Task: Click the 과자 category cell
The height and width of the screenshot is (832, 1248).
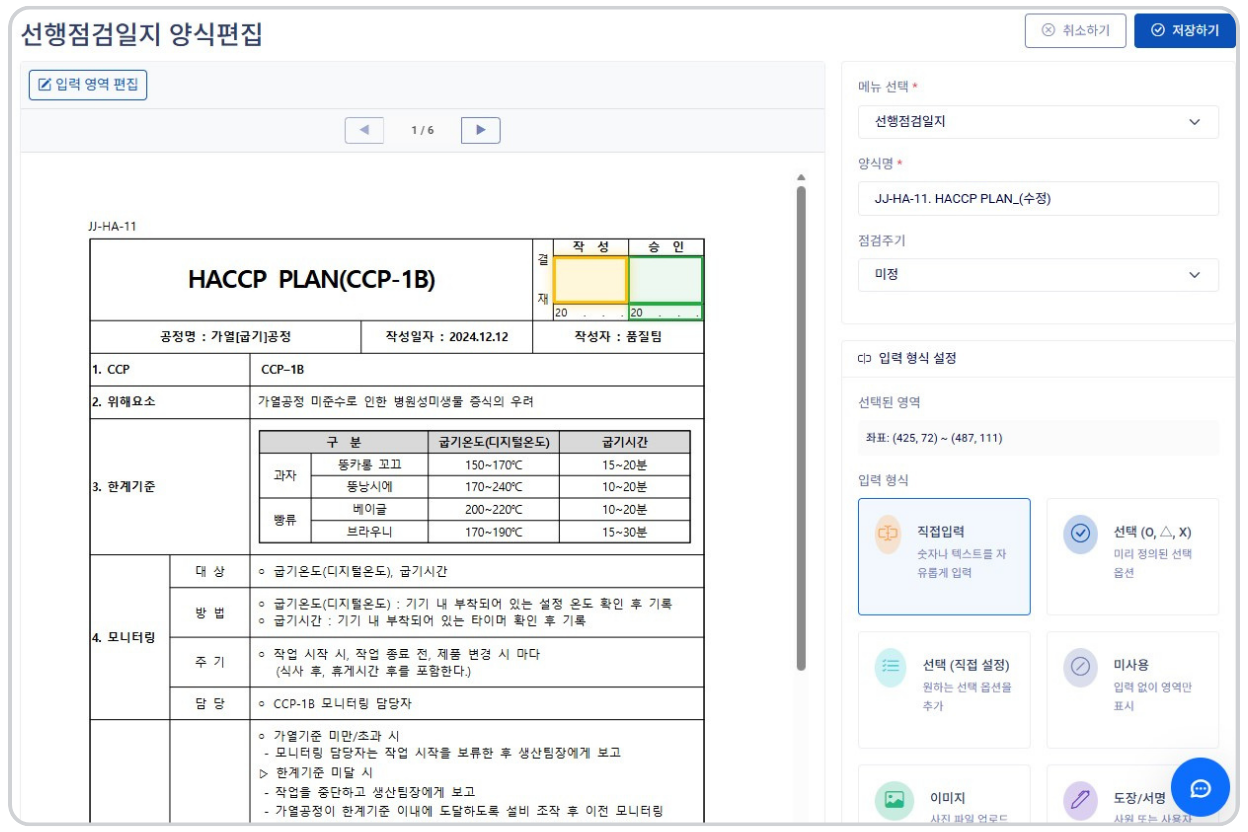Action: coord(286,476)
